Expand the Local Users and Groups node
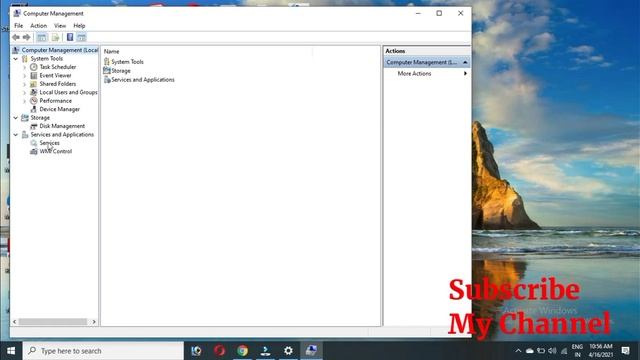Viewport: 640px width, 360px height. [24, 93]
